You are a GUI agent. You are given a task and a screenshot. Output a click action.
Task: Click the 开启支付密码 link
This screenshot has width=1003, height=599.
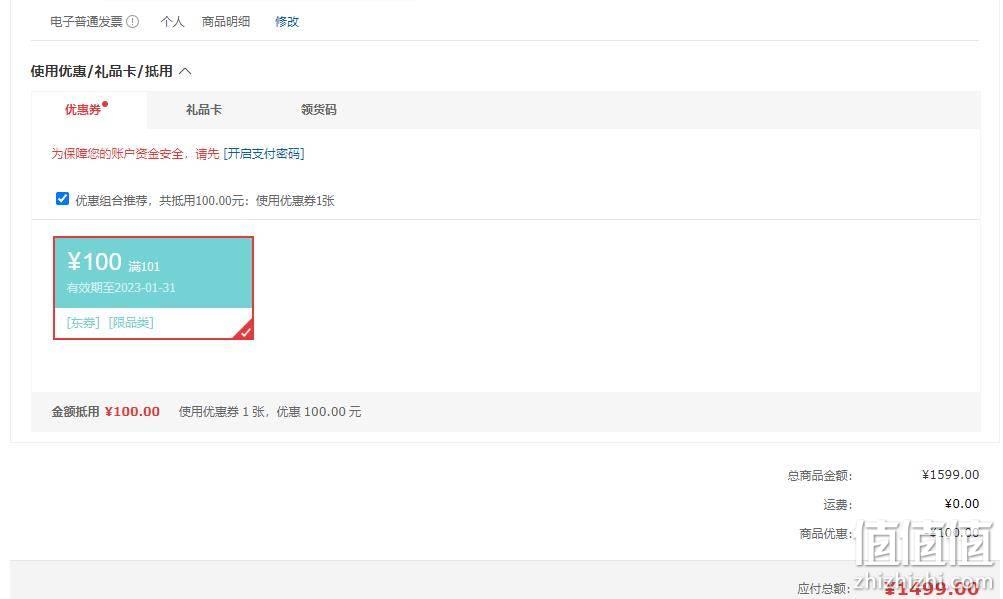tap(264, 154)
